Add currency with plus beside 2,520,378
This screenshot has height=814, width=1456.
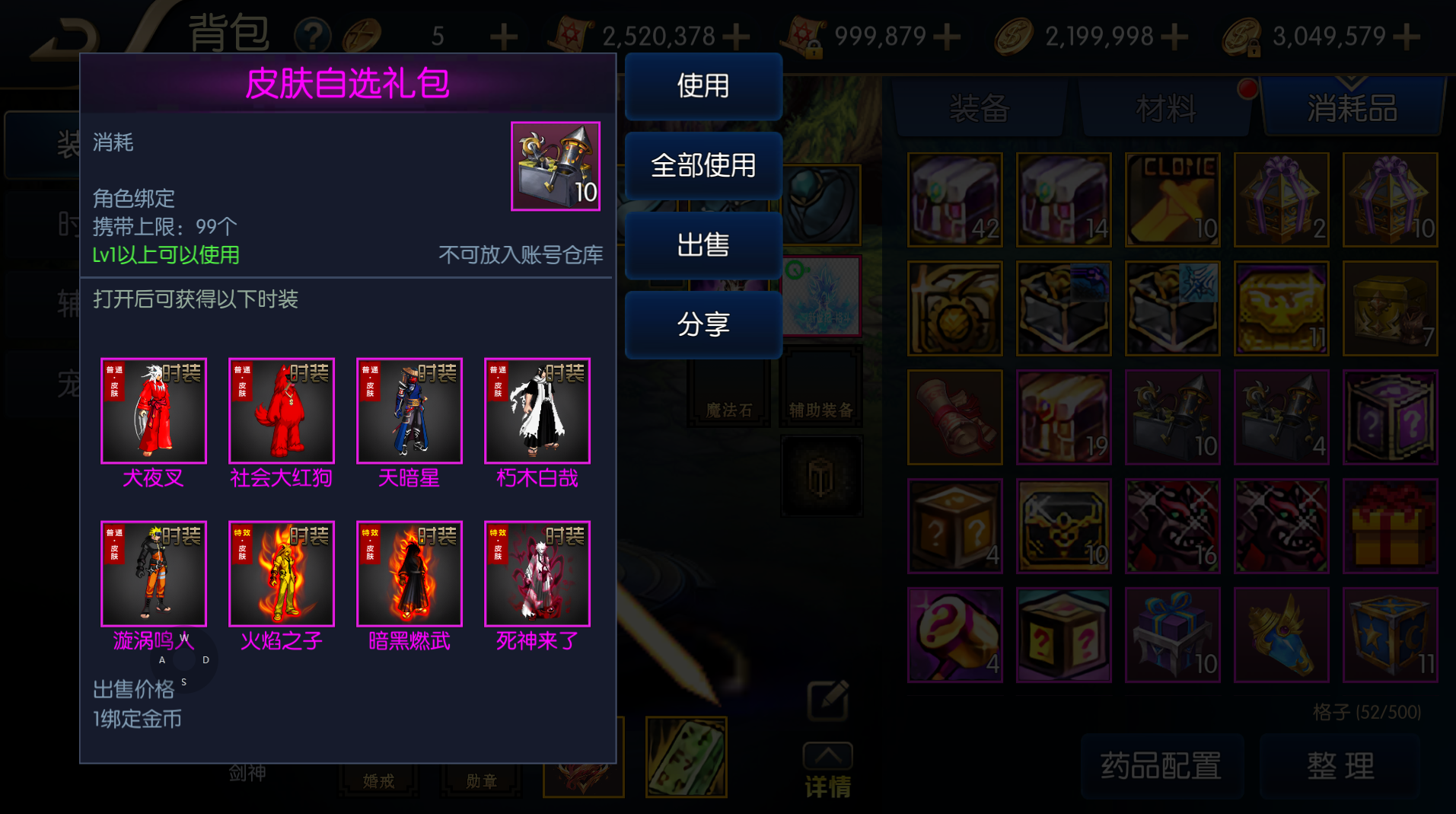[x=736, y=36]
